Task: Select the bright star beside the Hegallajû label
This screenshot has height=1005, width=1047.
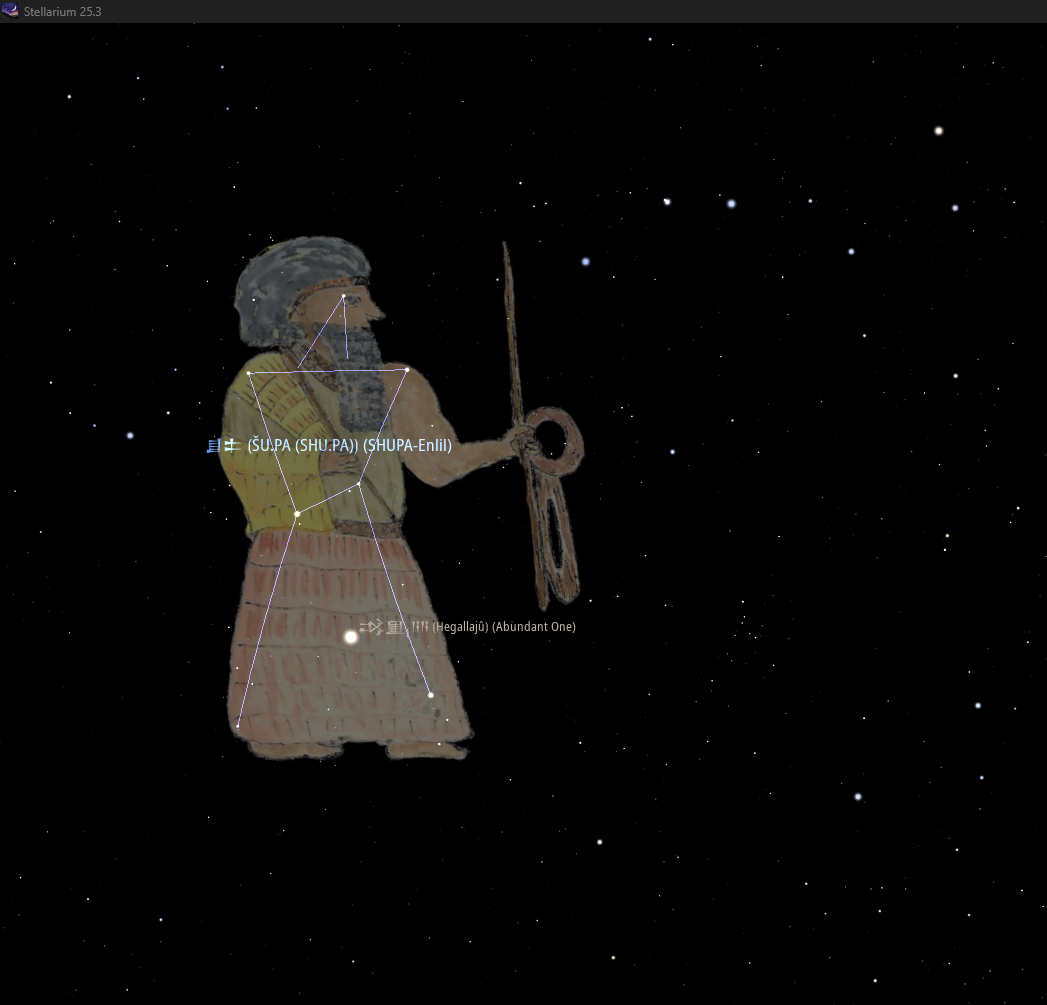Action: point(351,636)
